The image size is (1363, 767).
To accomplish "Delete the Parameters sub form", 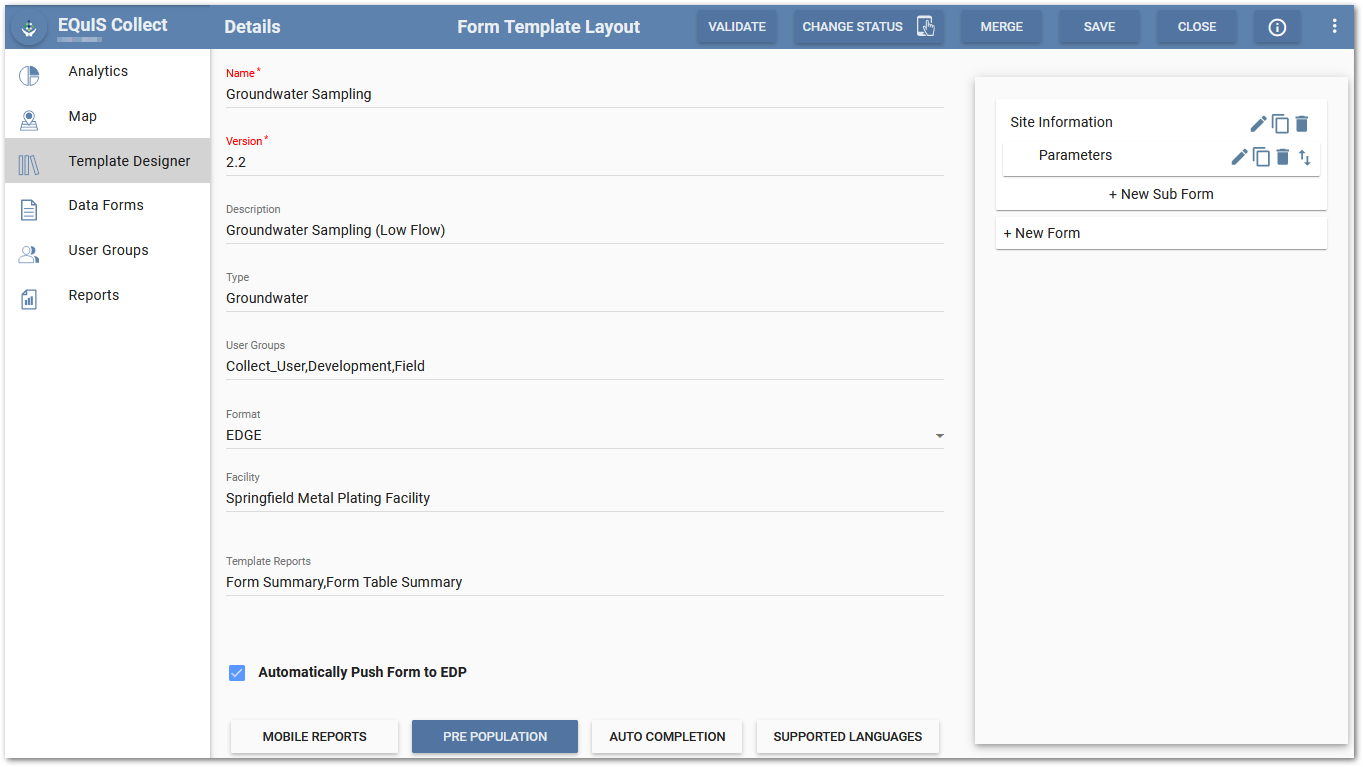I will pos(1282,157).
